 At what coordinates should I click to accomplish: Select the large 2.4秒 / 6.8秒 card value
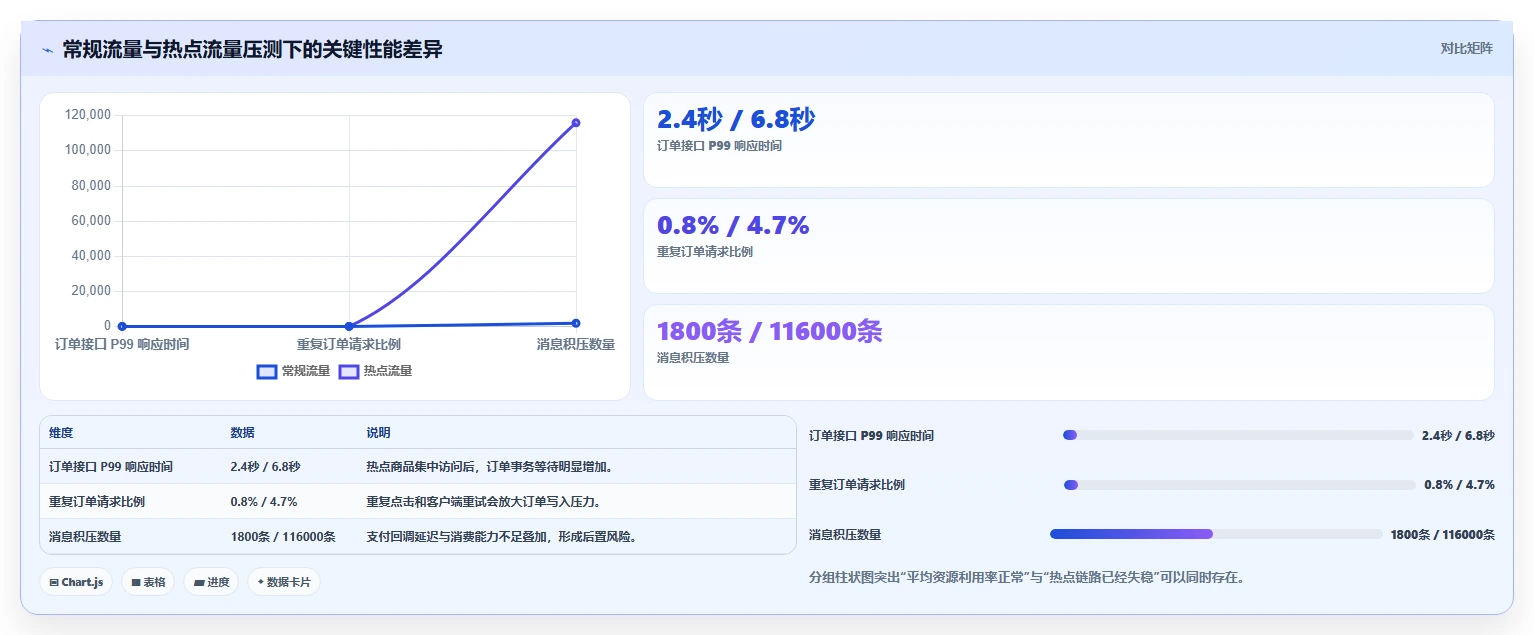tap(736, 120)
